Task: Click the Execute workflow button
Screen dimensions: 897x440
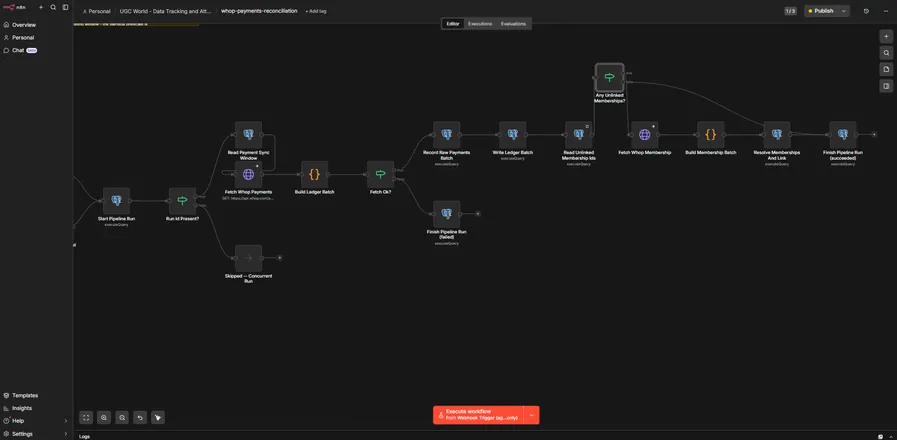Action: click(x=478, y=415)
